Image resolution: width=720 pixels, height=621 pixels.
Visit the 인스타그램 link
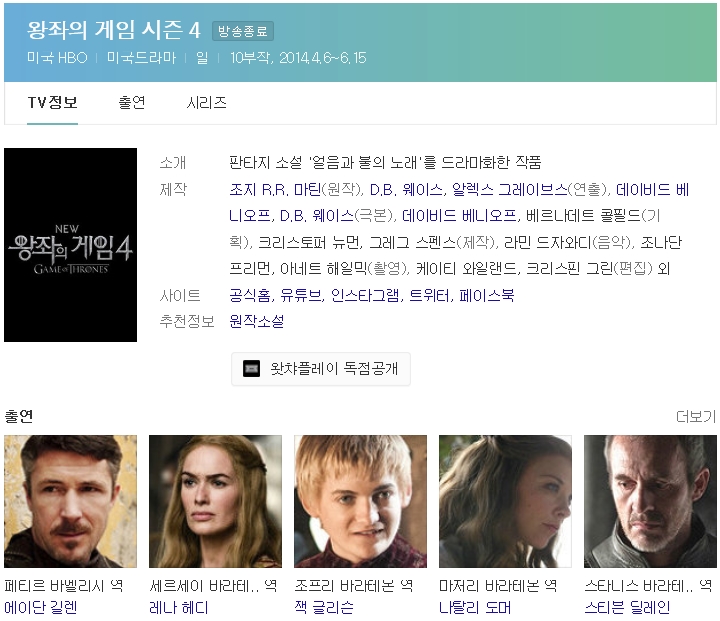(365, 296)
